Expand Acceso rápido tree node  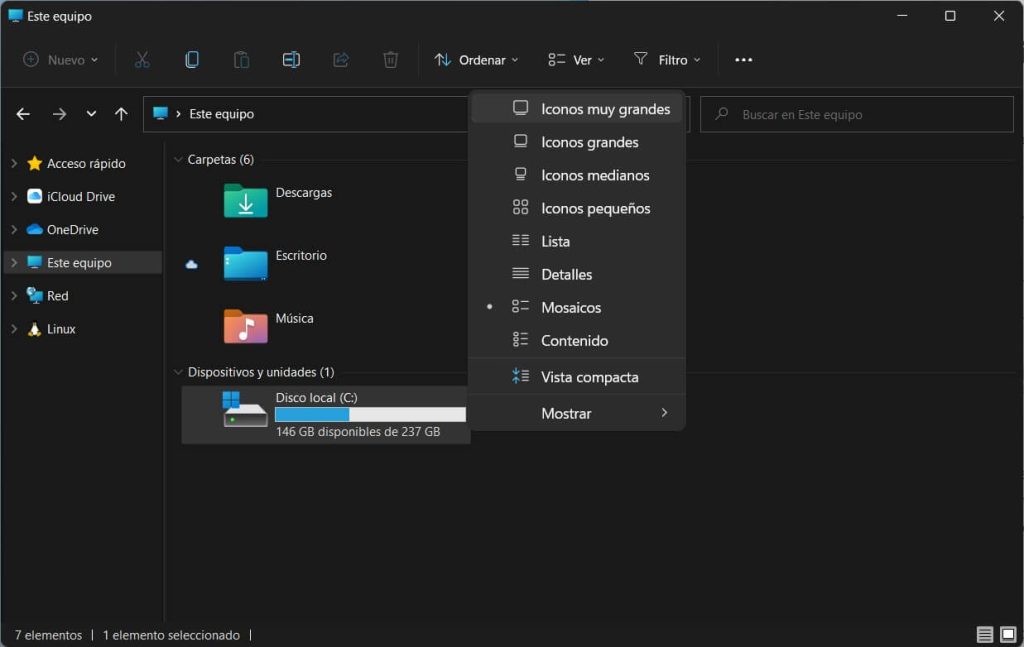pyautogui.click(x=14, y=163)
